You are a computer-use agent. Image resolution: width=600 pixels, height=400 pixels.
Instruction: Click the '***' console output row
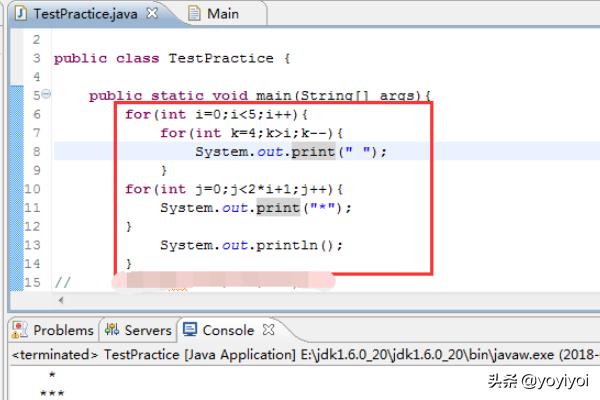pyautogui.click(x=52, y=393)
